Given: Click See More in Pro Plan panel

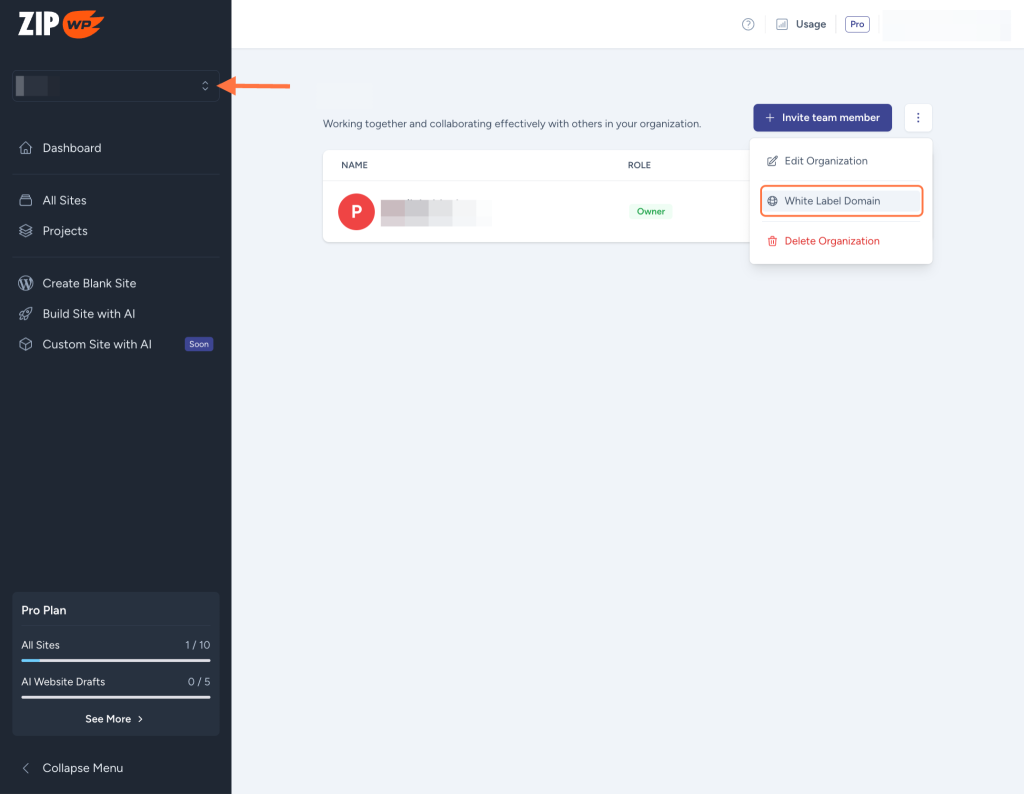Looking at the screenshot, I should coord(115,719).
